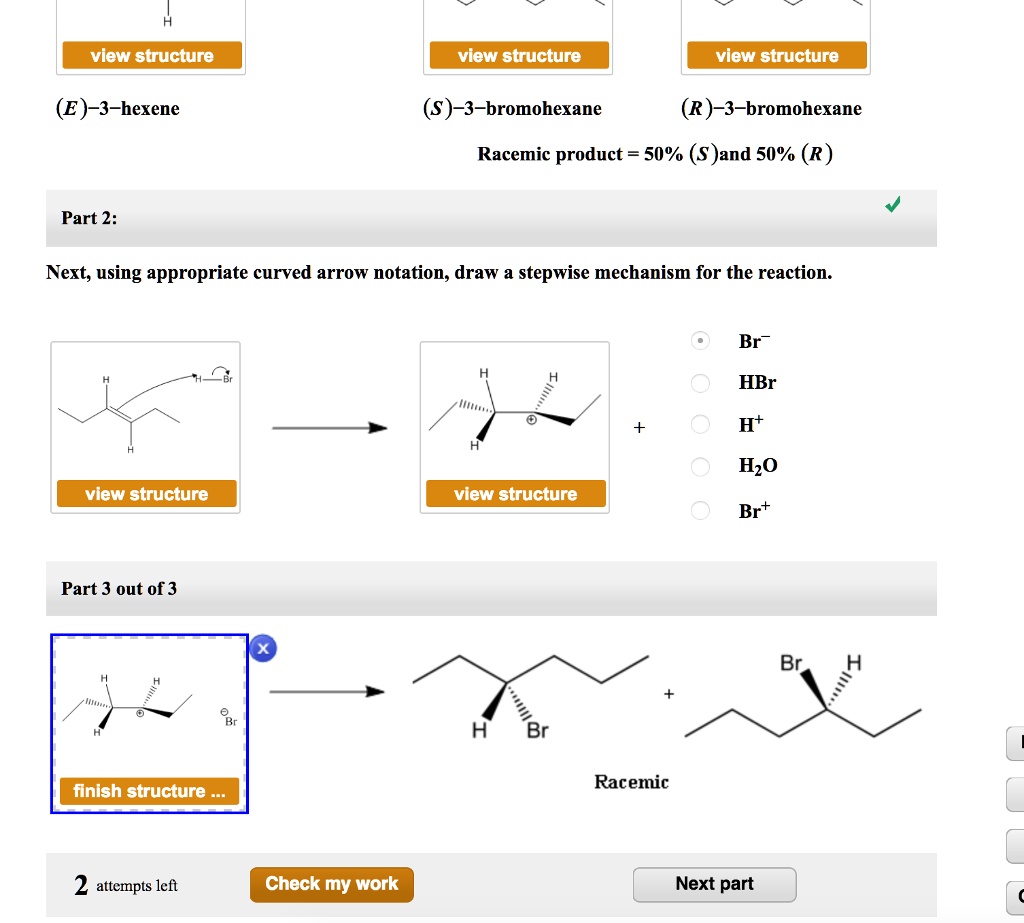View structure for (S)-3-bromohexane
The image size is (1024, 923).
[518, 55]
